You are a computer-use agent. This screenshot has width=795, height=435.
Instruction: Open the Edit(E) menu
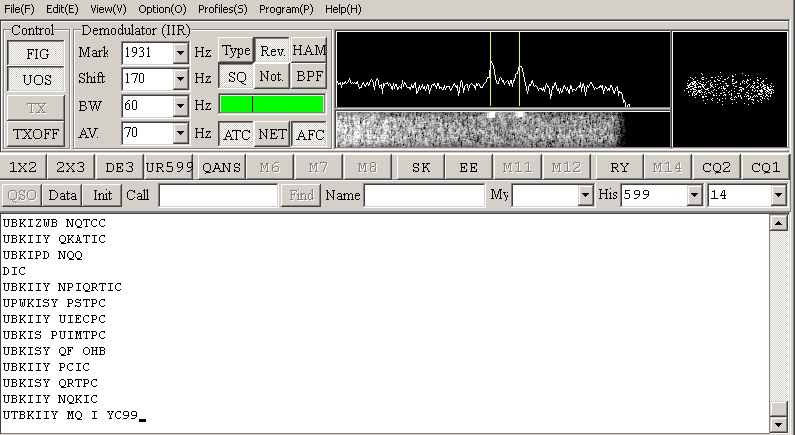pyautogui.click(x=62, y=9)
